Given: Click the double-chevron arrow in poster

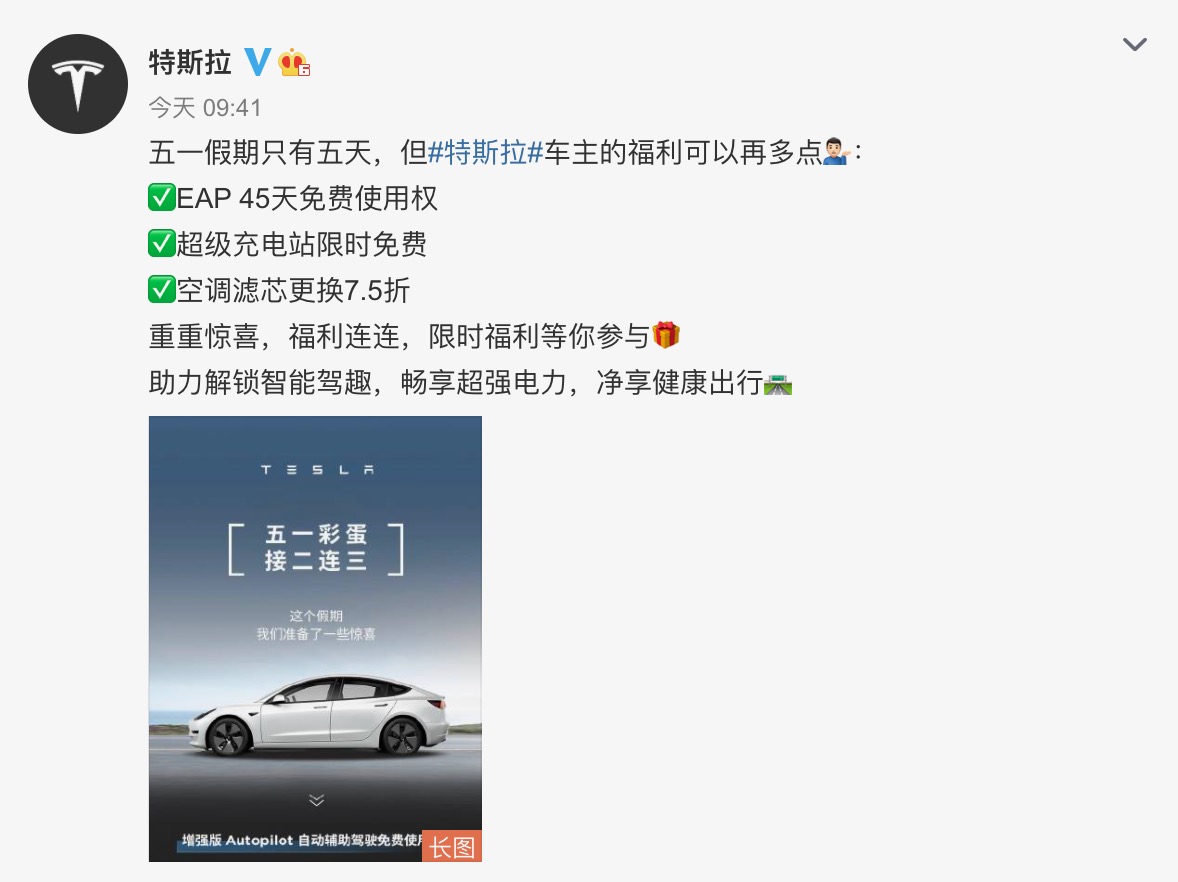Looking at the screenshot, I should [316, 799].
